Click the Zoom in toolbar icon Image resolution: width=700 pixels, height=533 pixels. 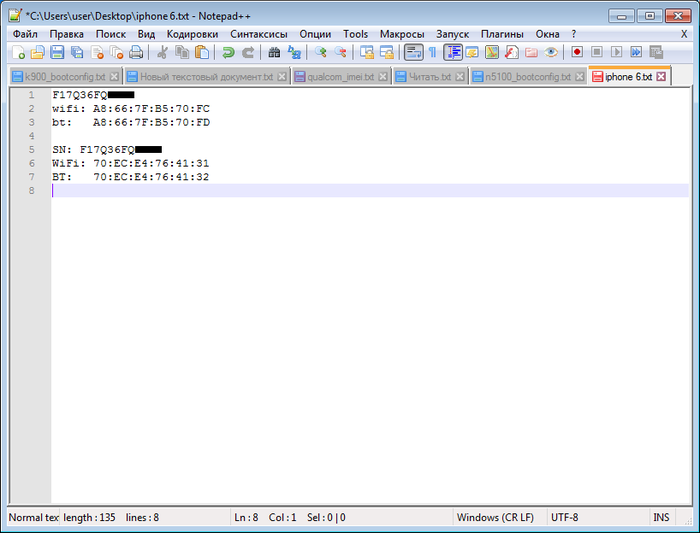tap(320, 52)
